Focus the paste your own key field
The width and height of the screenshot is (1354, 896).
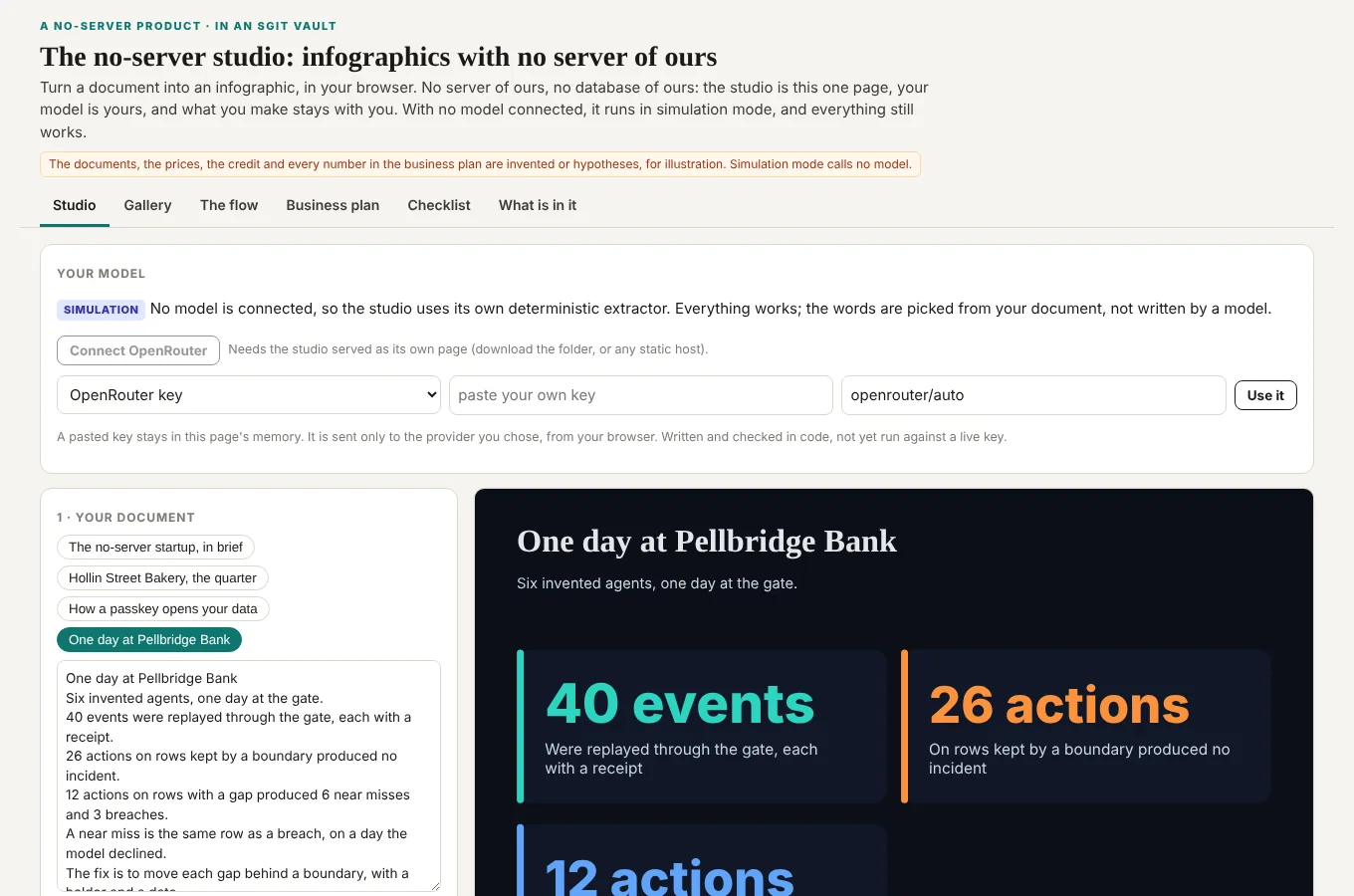[641, 395]
